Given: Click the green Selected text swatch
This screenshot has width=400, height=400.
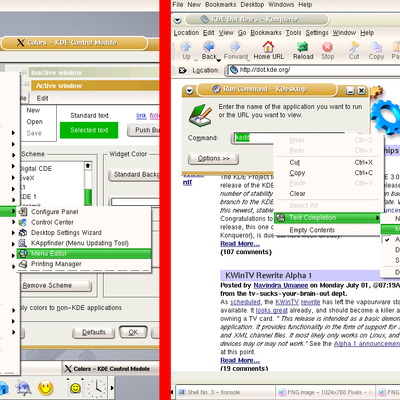Looking at the screenshot, I should (89, 130).
